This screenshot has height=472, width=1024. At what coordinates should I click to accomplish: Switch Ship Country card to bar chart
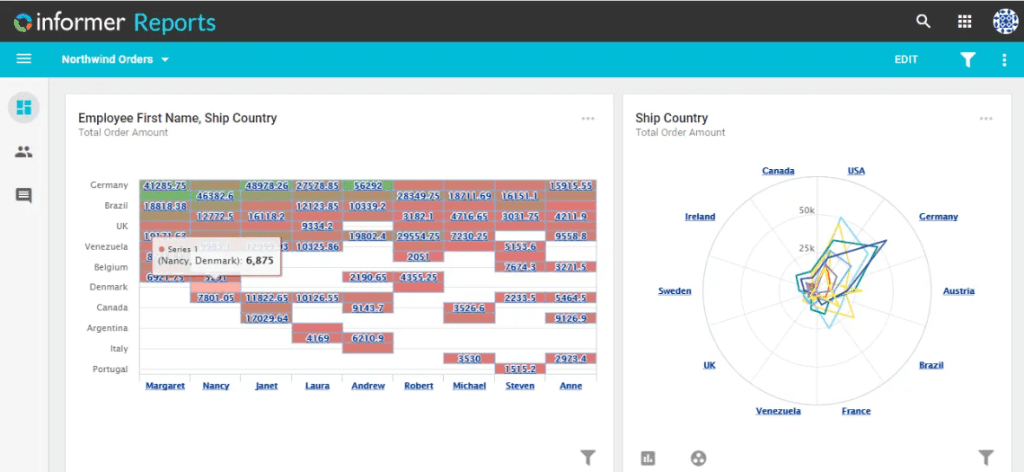coord(648,458)
